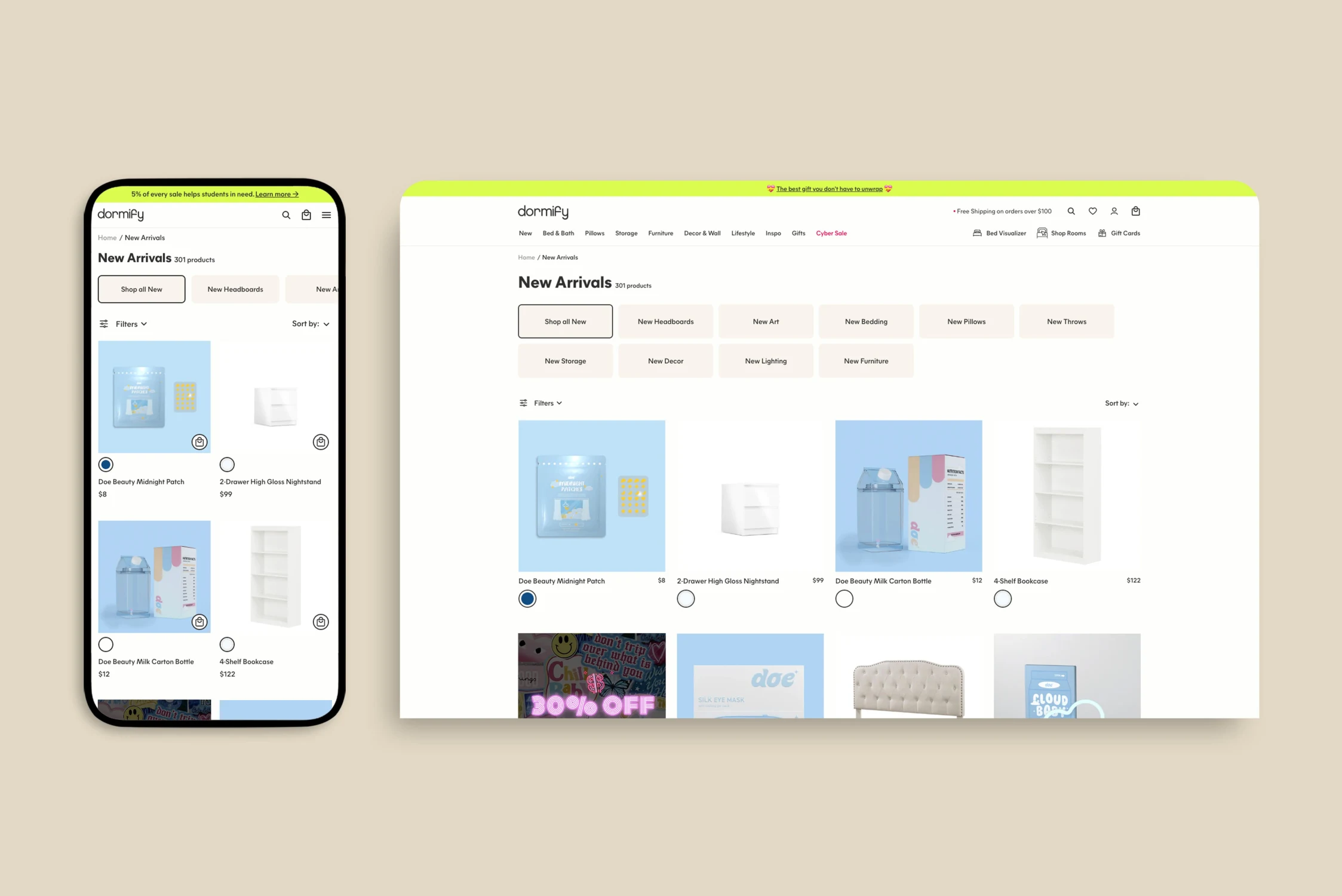Click the Bed Visualizer tool icon
The width and height of the screenshot is (1342, 896).
(977, 233)
